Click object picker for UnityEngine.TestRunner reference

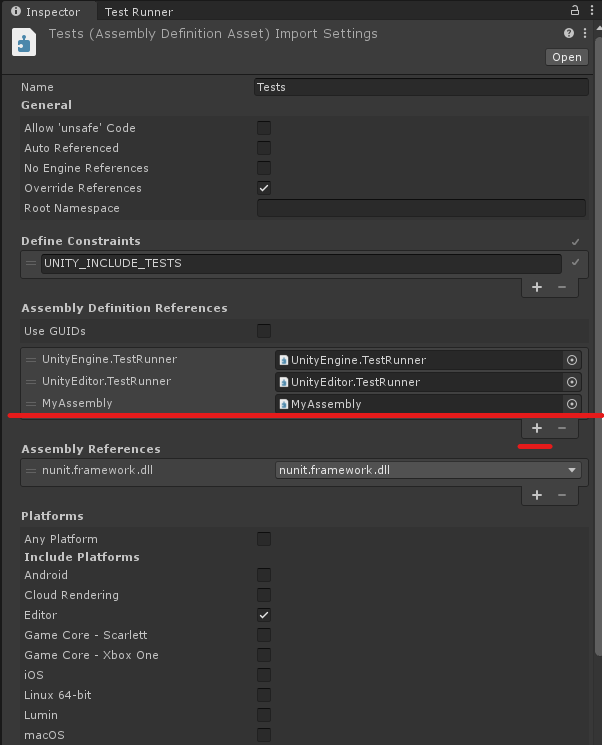[x=572, y=360]
